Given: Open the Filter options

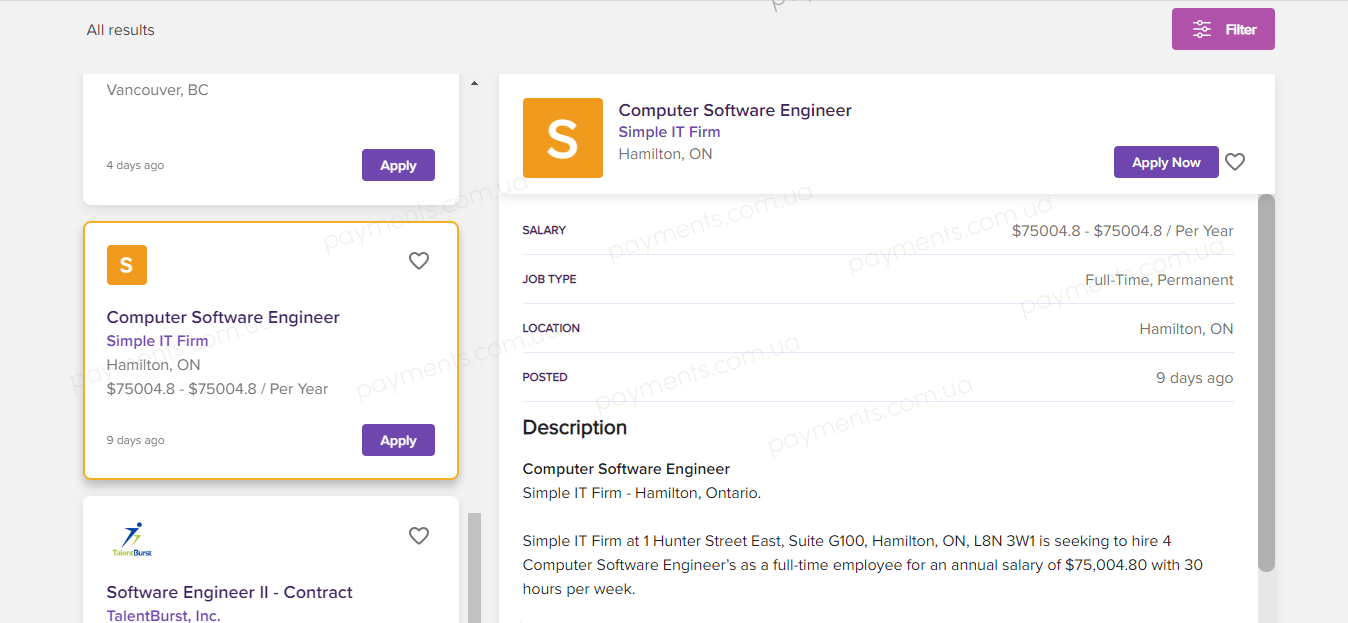Looking at the screenshot, I should 1223,29.
